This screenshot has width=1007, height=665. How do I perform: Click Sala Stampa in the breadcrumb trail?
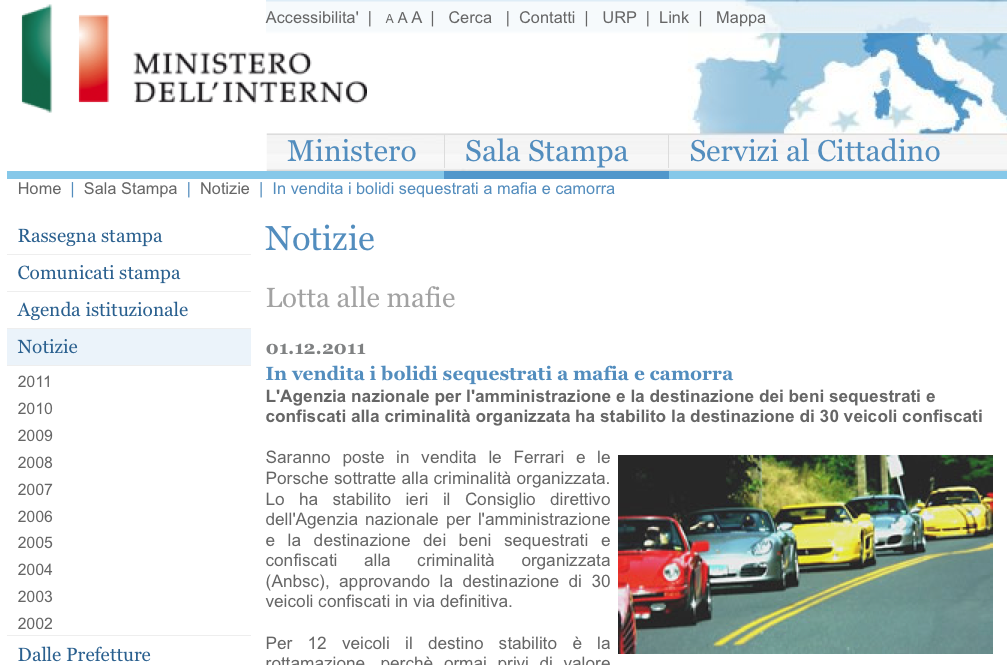click(x=130, y=189)
